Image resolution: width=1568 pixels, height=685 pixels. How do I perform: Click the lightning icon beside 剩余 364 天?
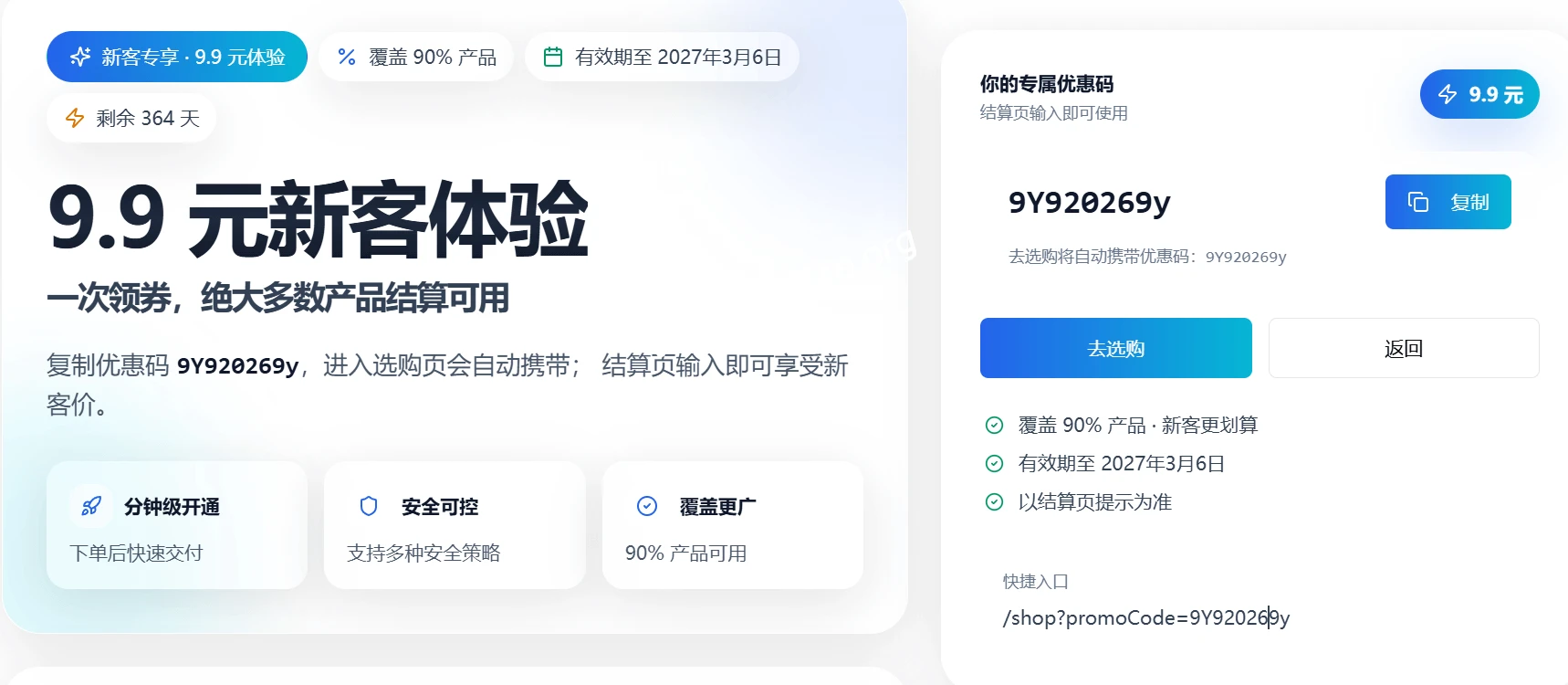click(75, 118)
